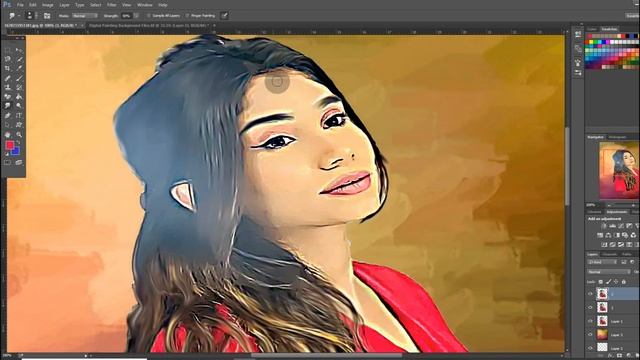Enable Sample All Layers checkbox
This screenshot has height=360, width=640.
click(149, 16)
